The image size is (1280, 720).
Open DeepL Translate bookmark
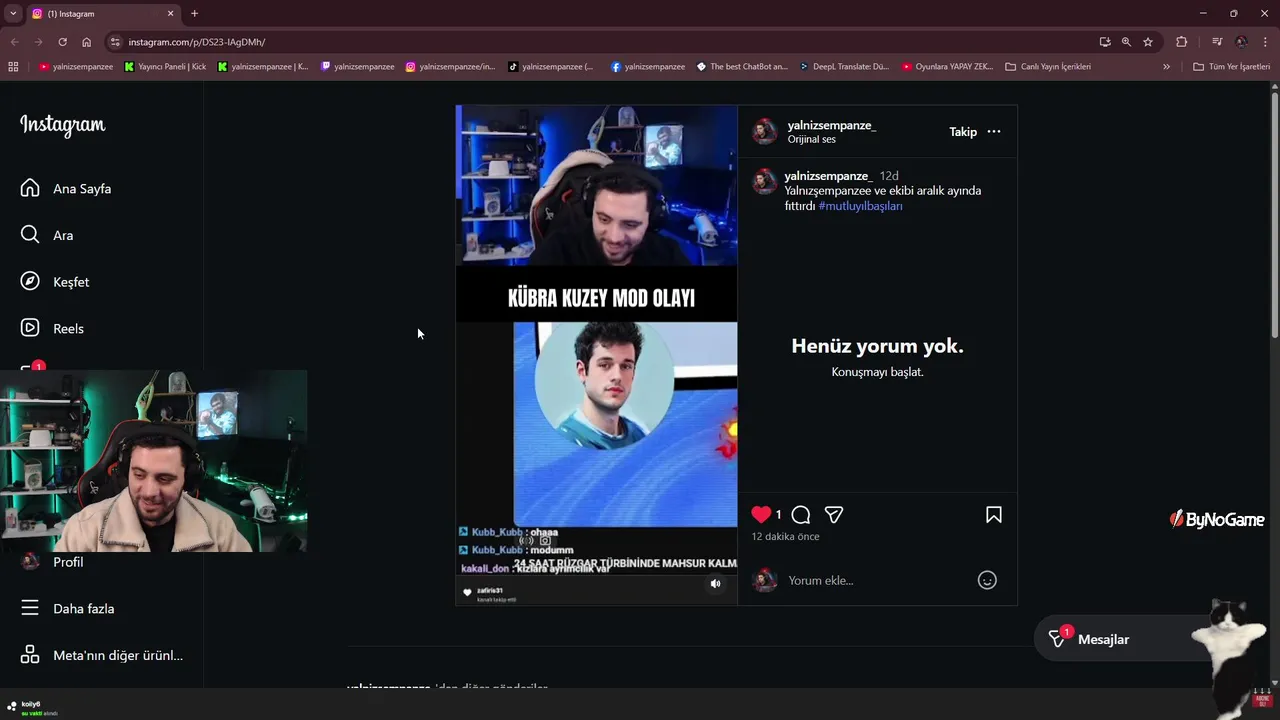pyautogui.click(x=844, y=67)
